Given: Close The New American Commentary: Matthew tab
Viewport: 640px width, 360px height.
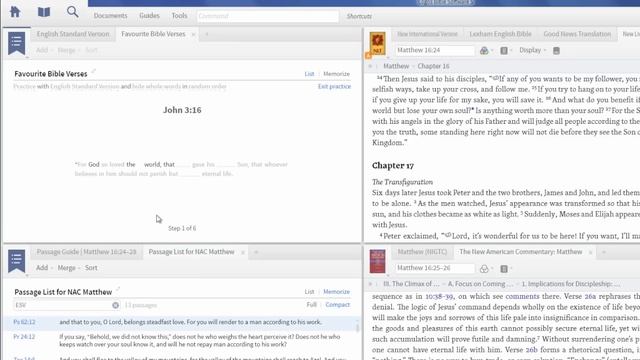Looking at the screenshot, I should click(x=590, y=252).
